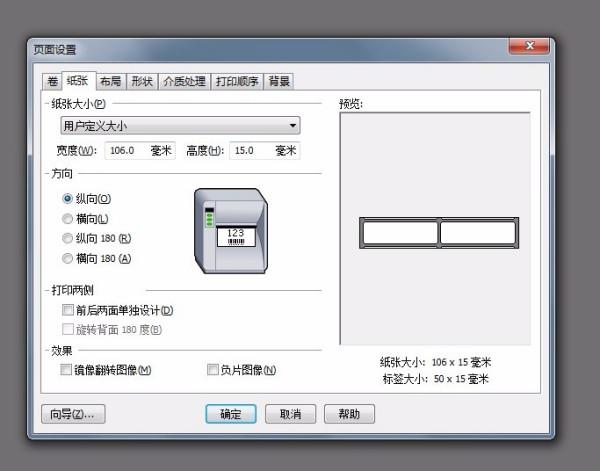Open the 向导(Z)... wizard
Viewport: 600px width, 471px height.
[73, 414]
